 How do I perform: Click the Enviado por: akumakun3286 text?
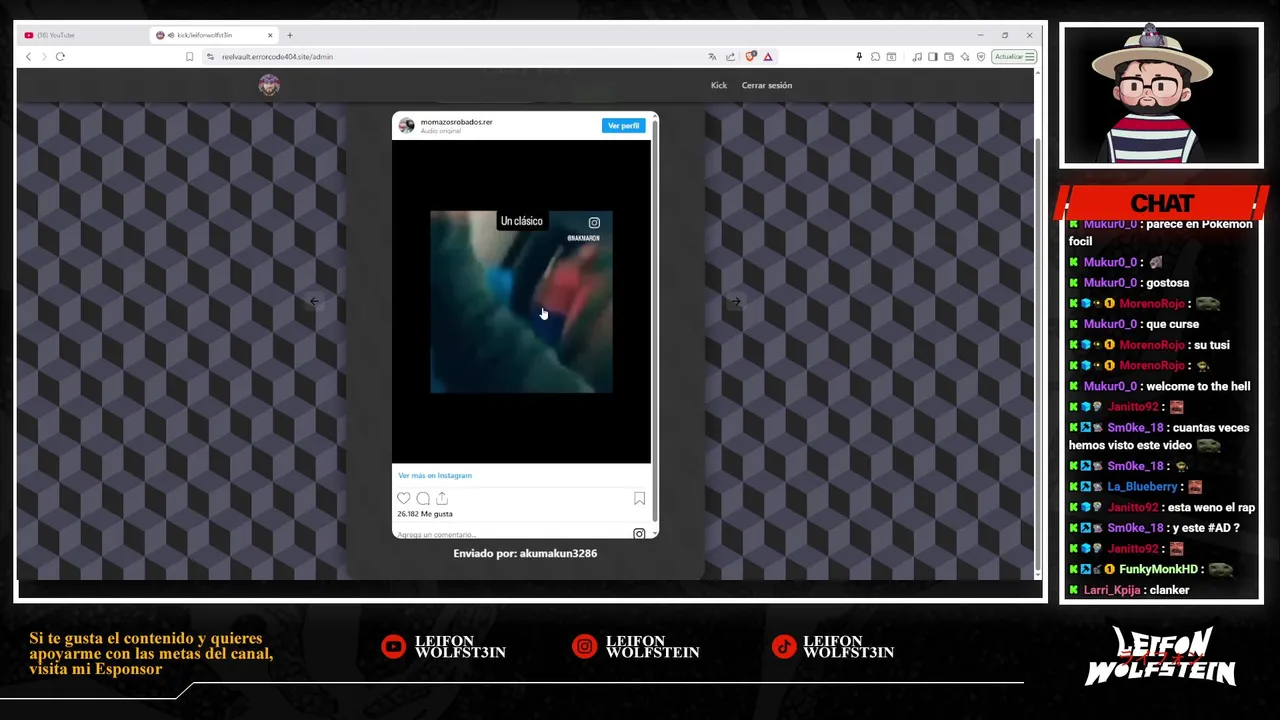525,553
